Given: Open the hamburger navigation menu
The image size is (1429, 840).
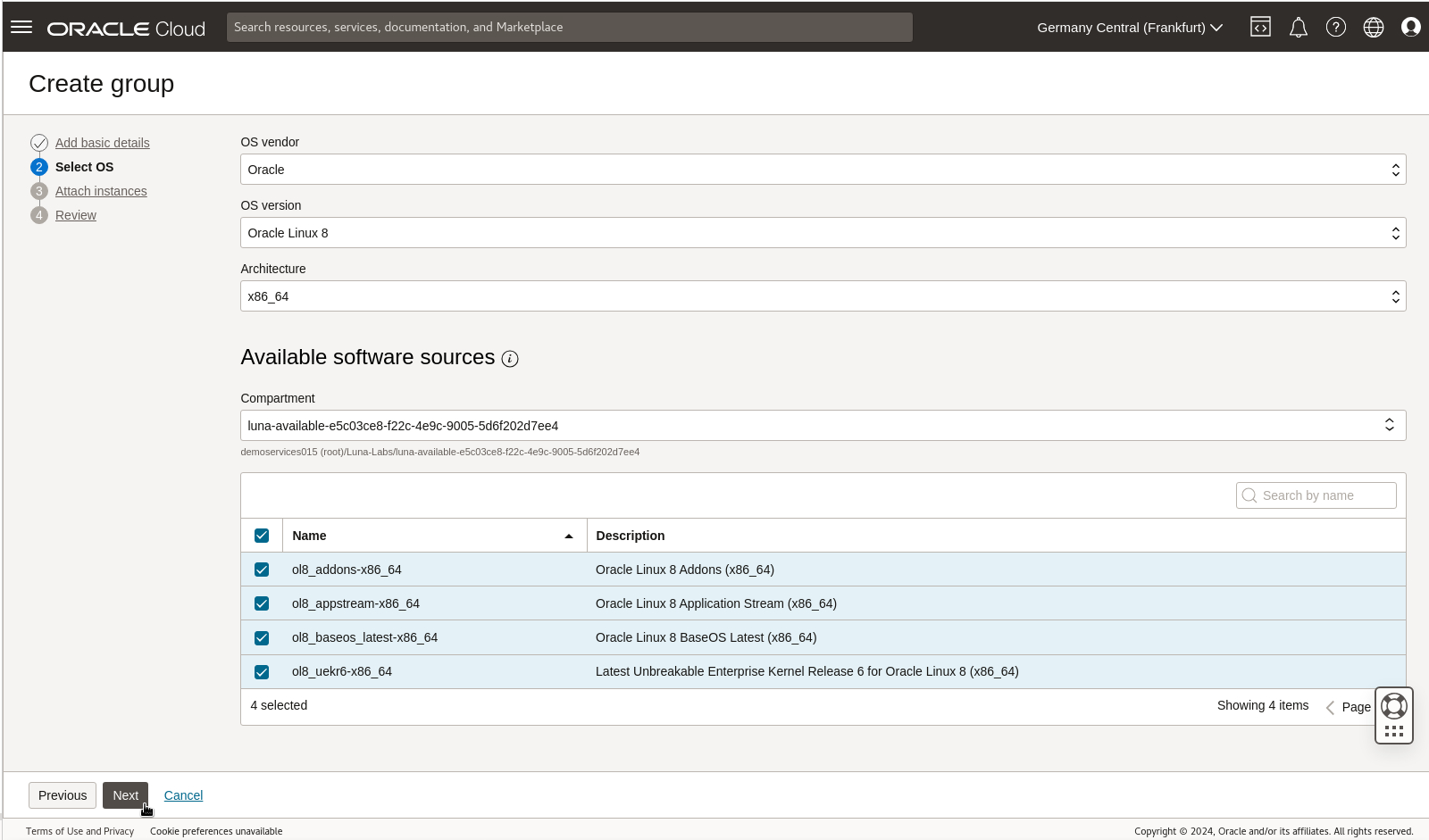Looking at the screenshot, I should coord(21,27).
